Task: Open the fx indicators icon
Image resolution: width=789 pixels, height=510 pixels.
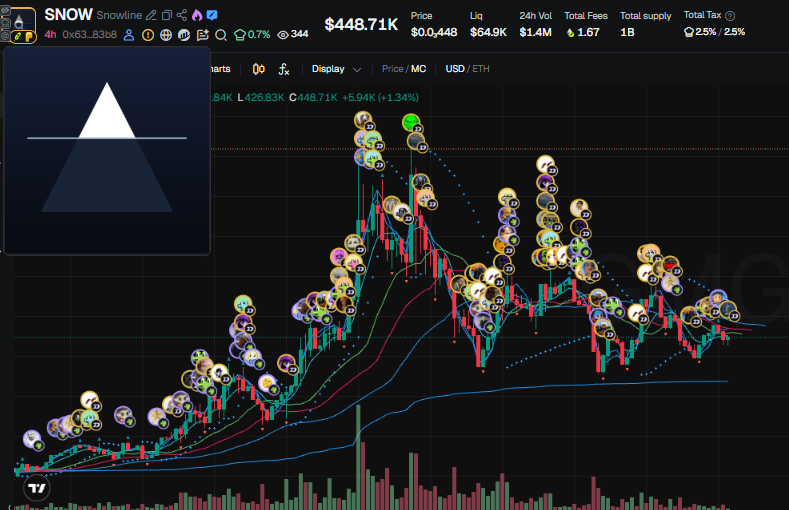Action: click(284, 69)
